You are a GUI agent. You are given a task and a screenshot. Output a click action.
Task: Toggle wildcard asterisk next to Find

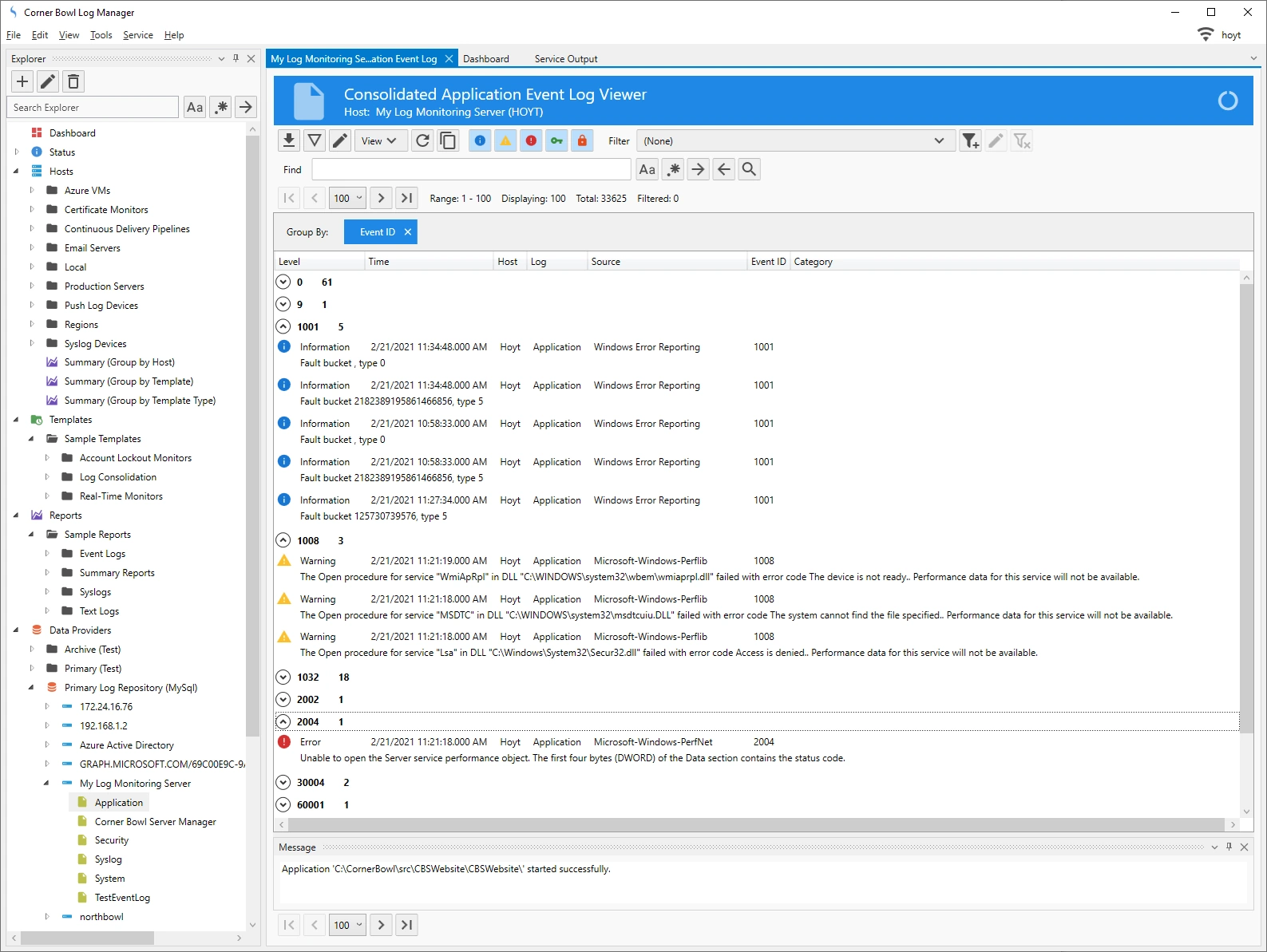pyautogui.click(x=672, y=169)
